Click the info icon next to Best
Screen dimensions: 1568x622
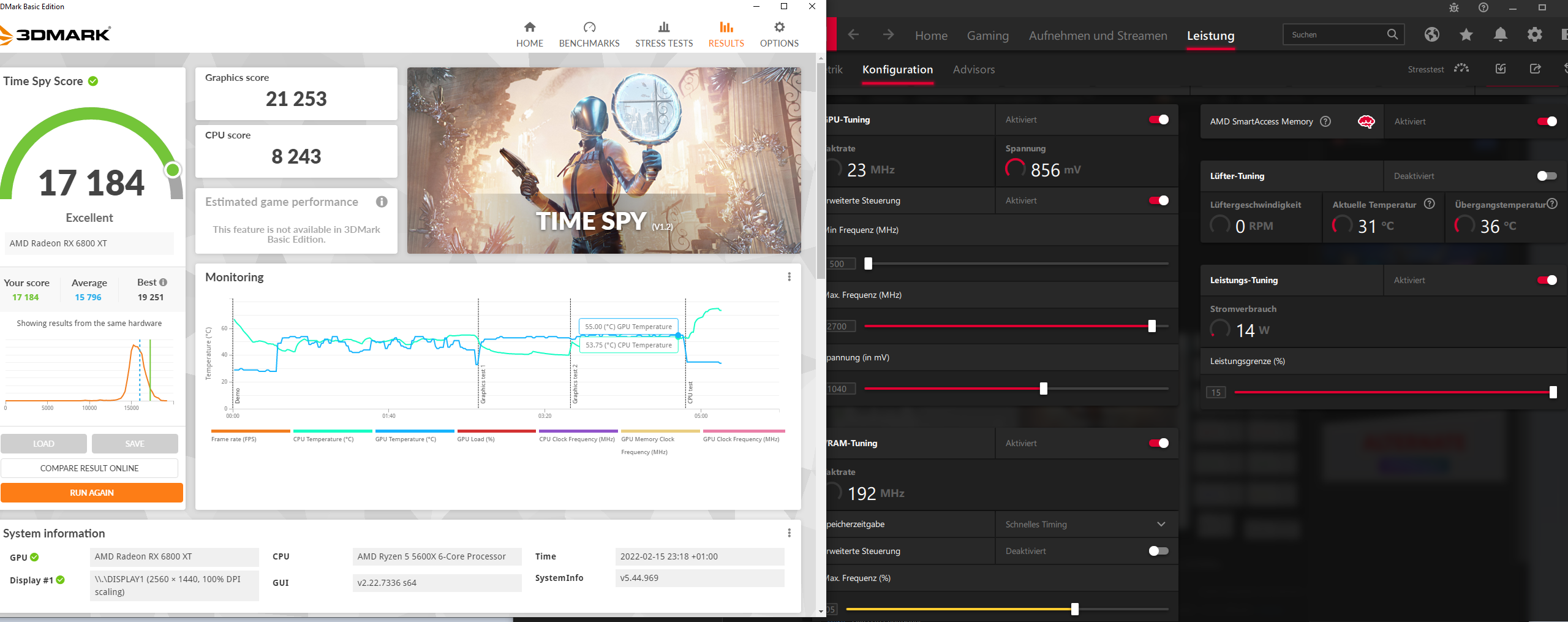click(163, 283)
